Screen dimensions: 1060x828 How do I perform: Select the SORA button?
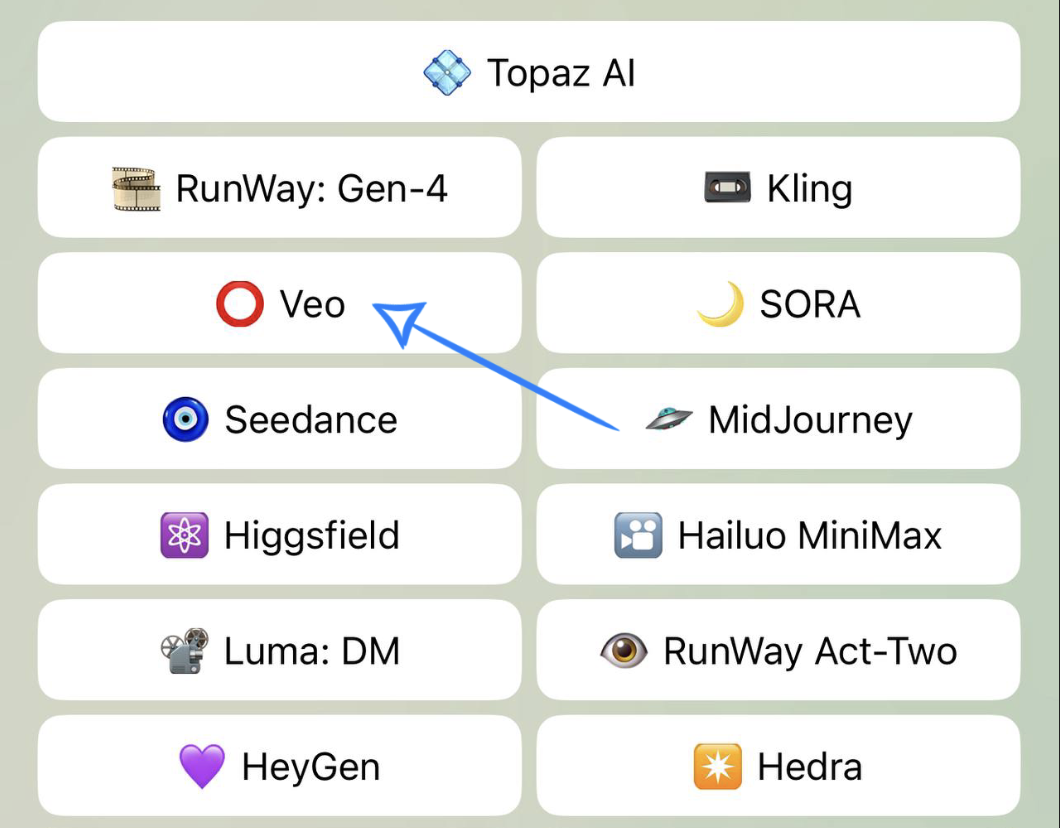coord(810,304)
